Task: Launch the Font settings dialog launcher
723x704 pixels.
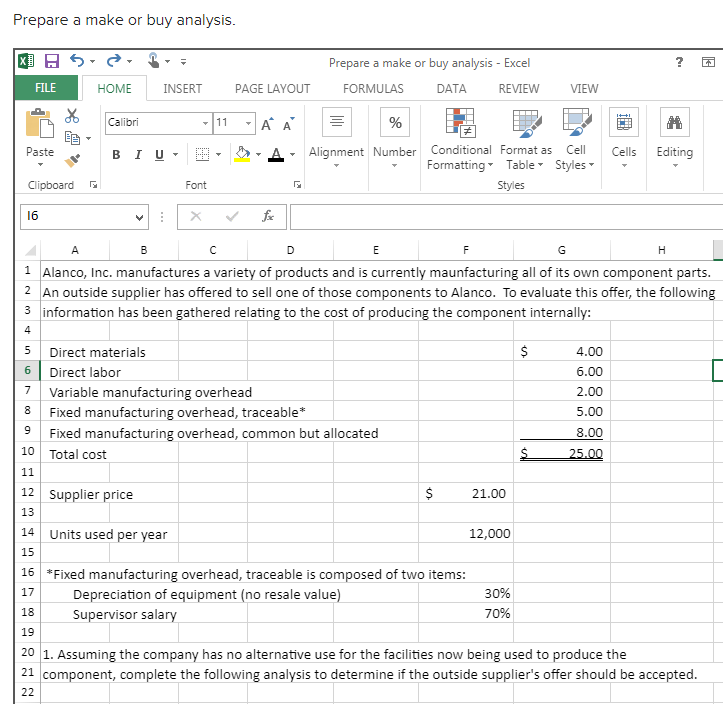Action: (297, 185)
